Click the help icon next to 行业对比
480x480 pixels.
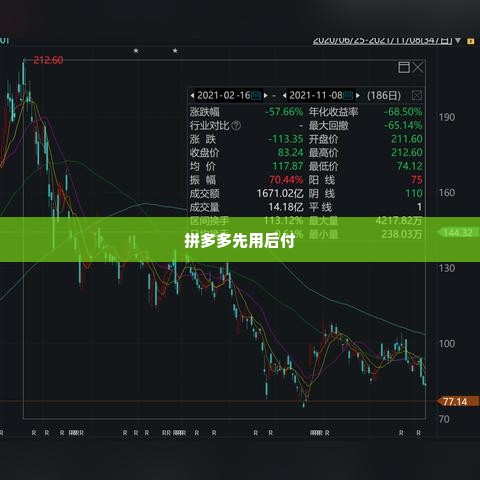[x=236, y=126]
